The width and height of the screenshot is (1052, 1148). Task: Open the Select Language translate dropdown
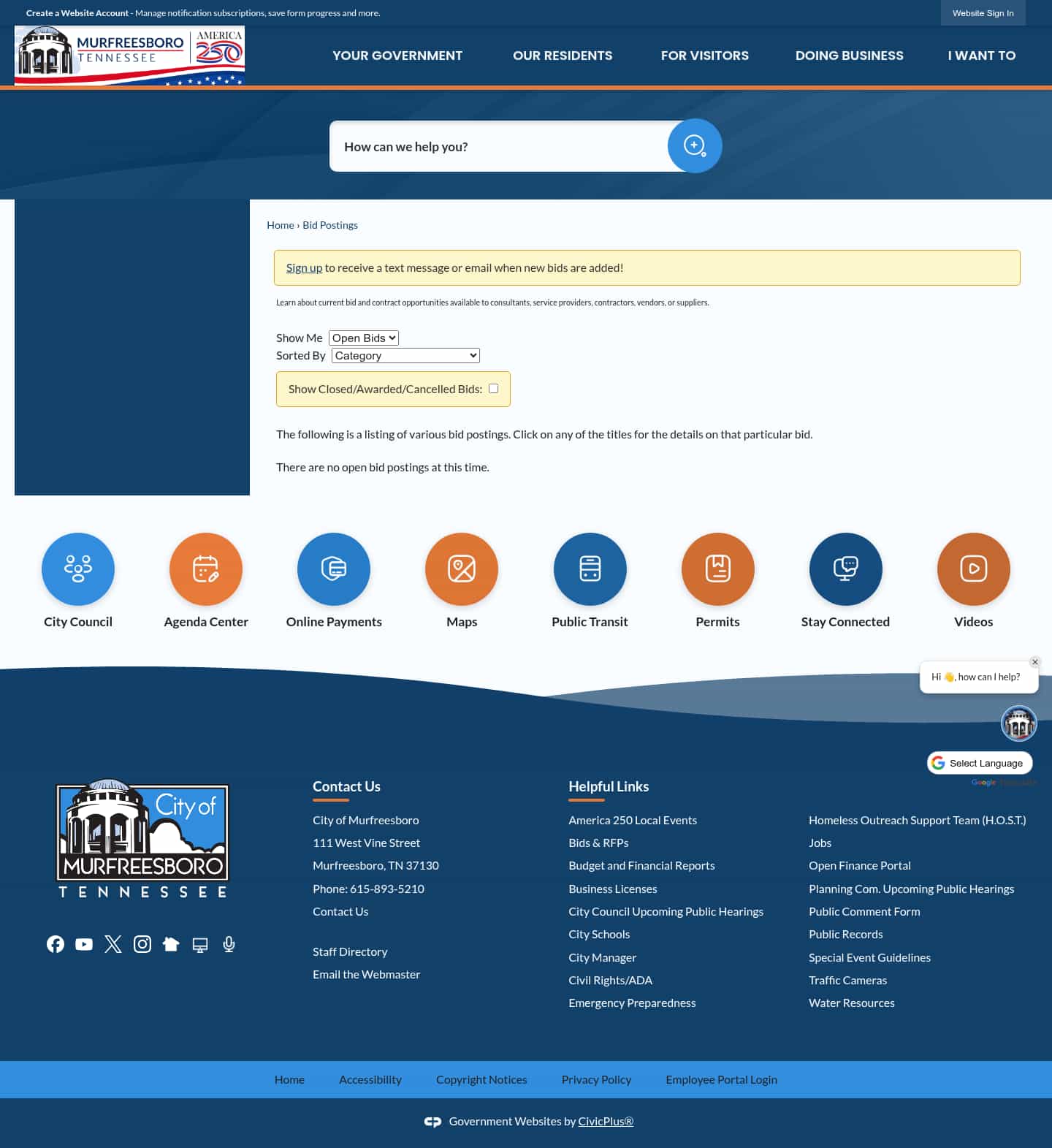pyautogui.click(x=980, y=763)
